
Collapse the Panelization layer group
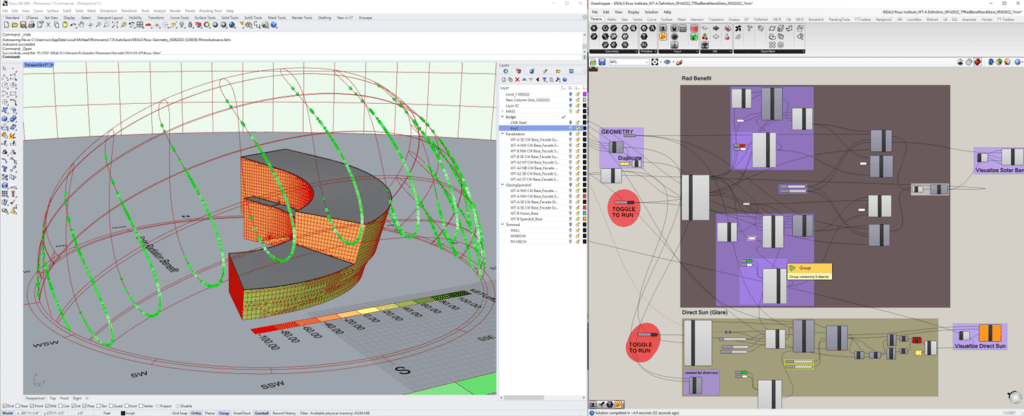coord(502,134)
